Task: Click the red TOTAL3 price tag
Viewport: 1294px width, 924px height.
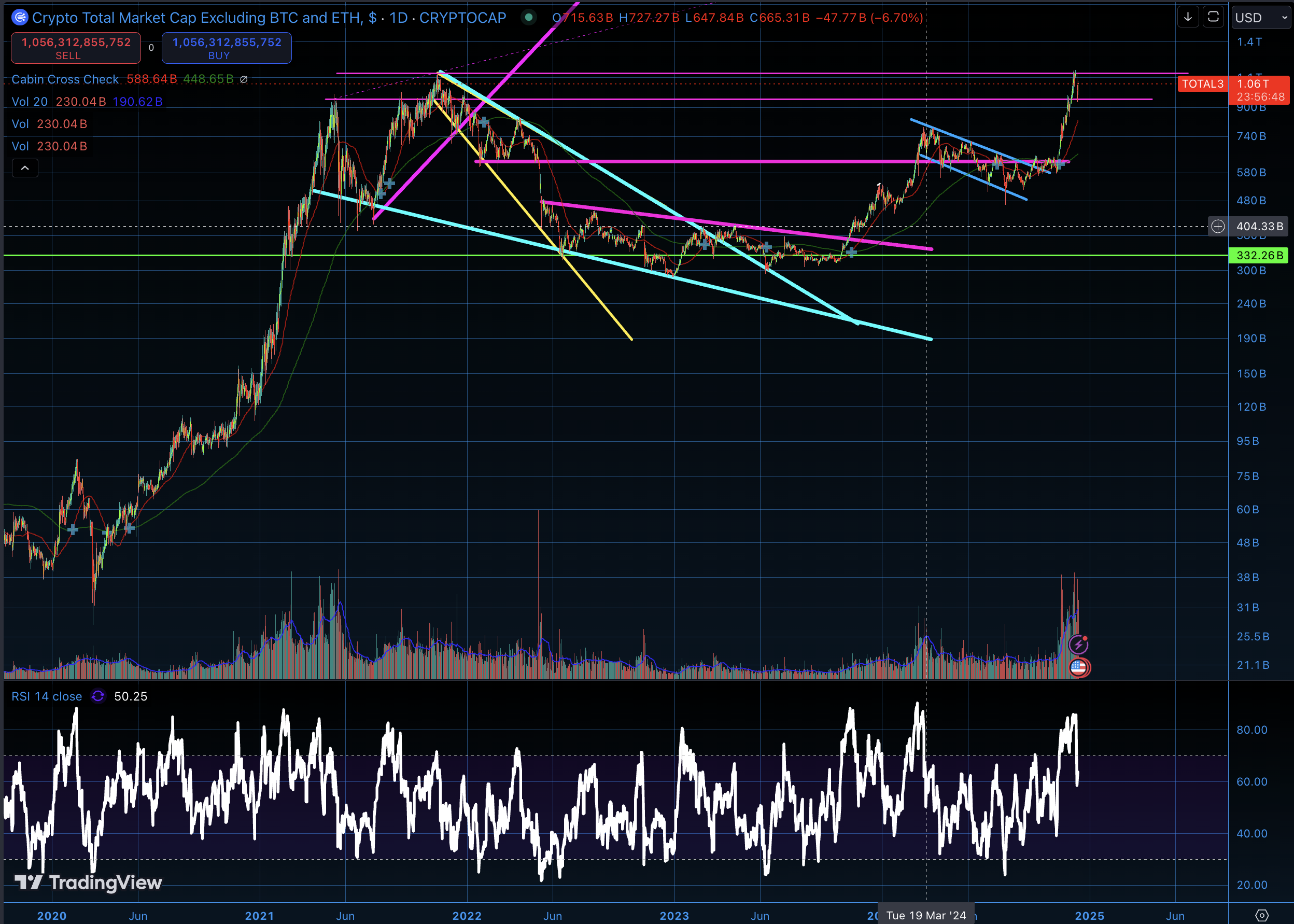Action: point(1202,84)
